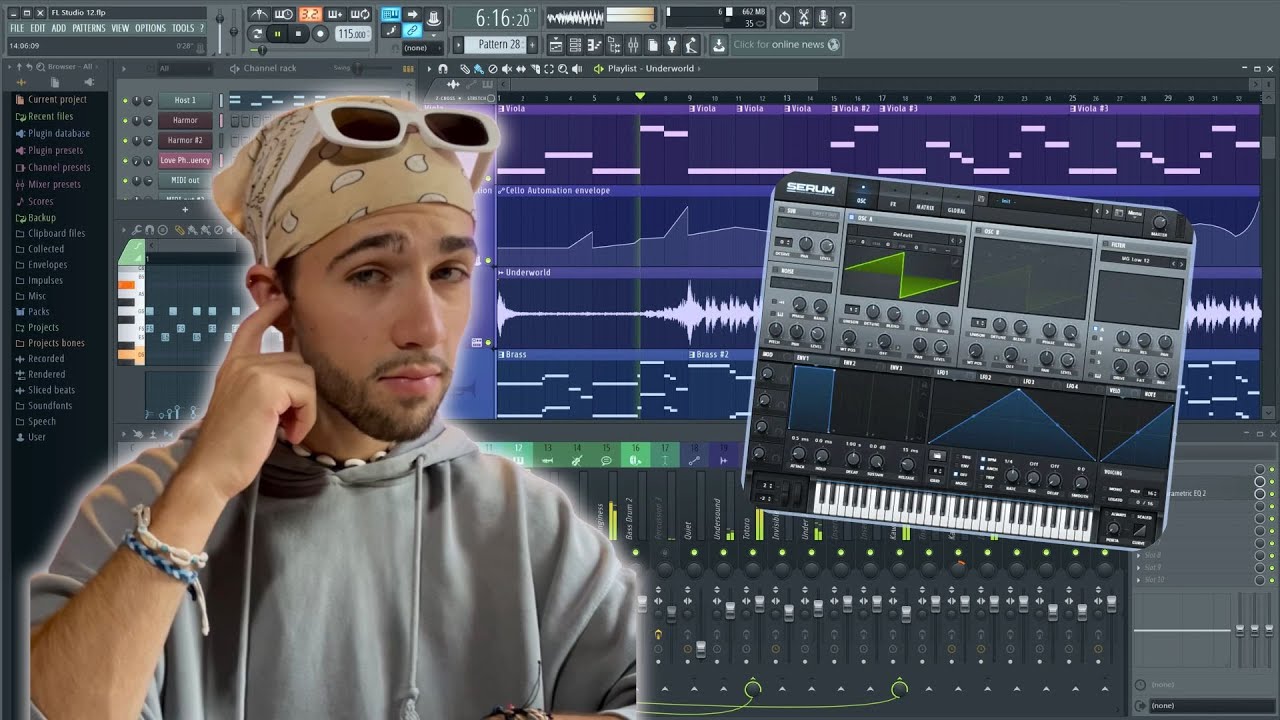The height and width of the screenshot is (720, 1280).
Task: Mute the MIDI out channel LED
Action: coord(125,180)
